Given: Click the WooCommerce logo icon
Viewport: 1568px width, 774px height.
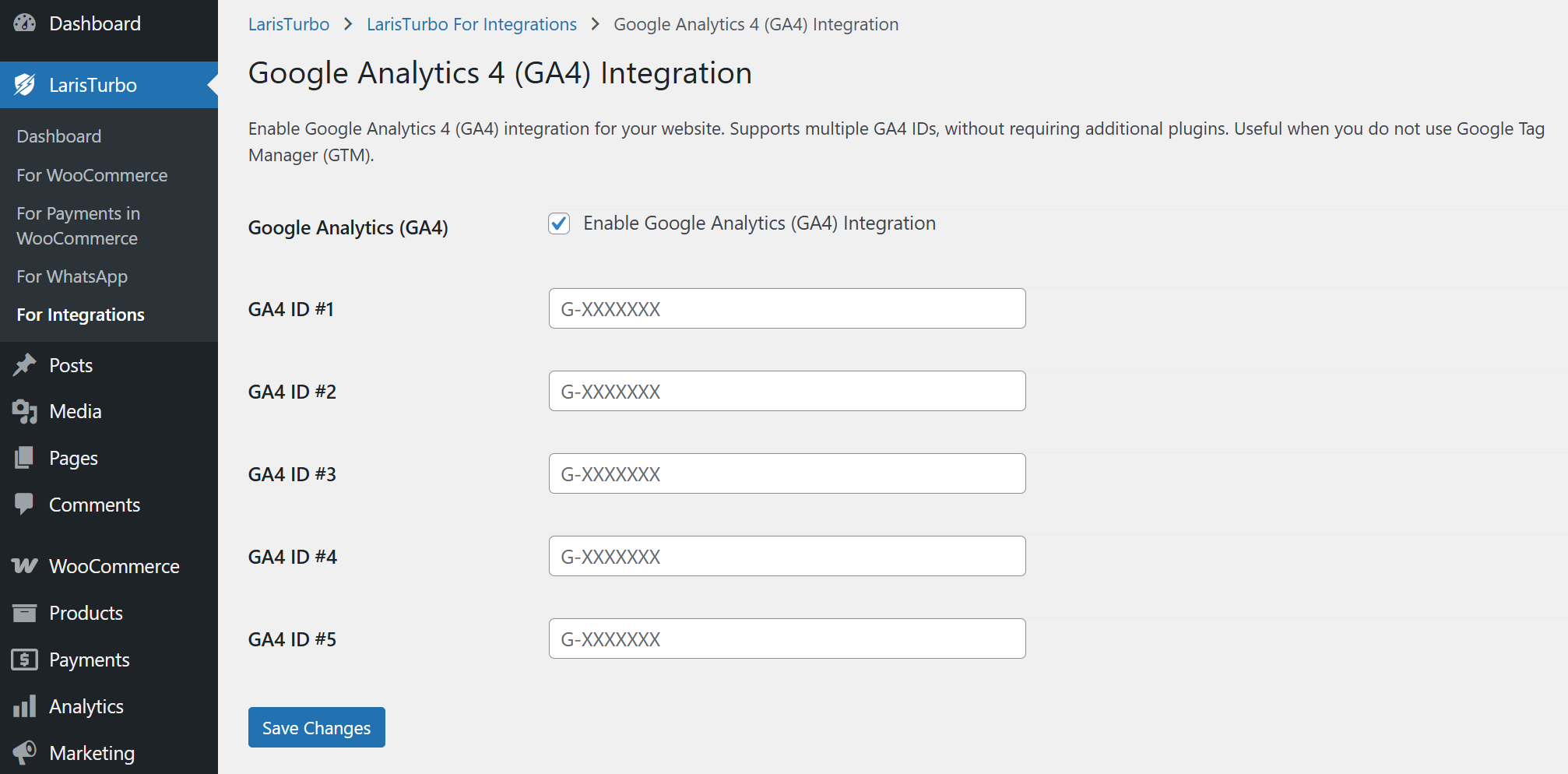Looking at the screenshot, I should click(25, 566).
